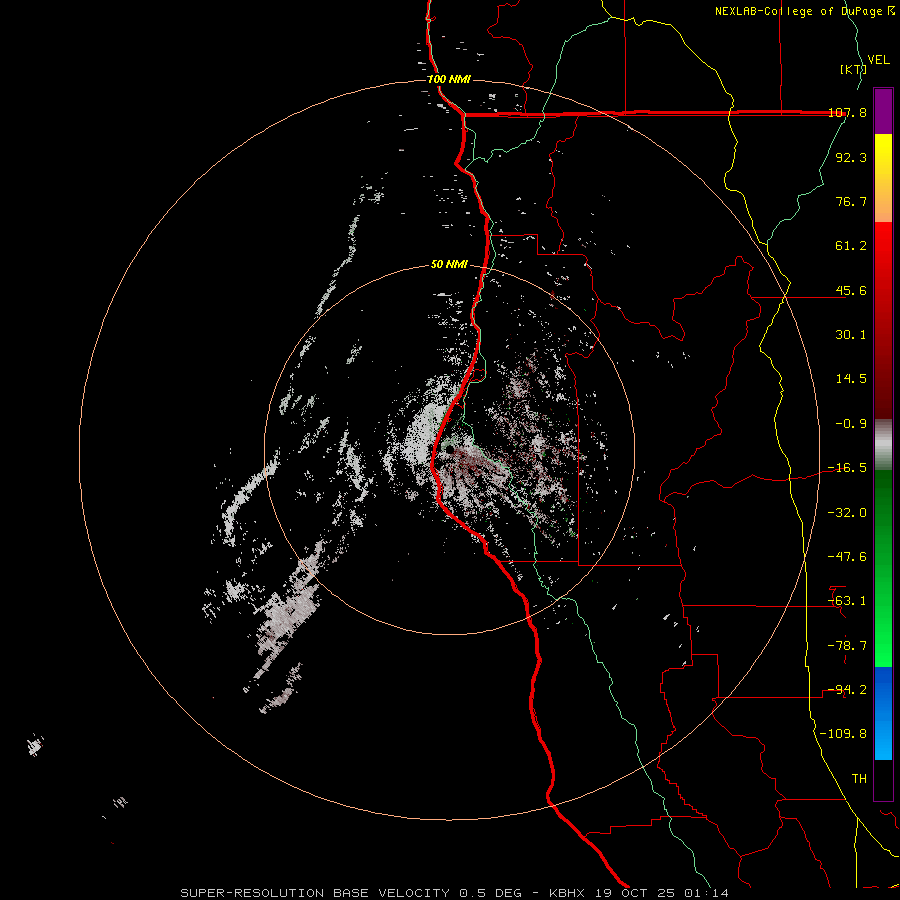Click the 76.7 velocity scale value
This screenshot has width=900, height=900.
tap(851, 201)
